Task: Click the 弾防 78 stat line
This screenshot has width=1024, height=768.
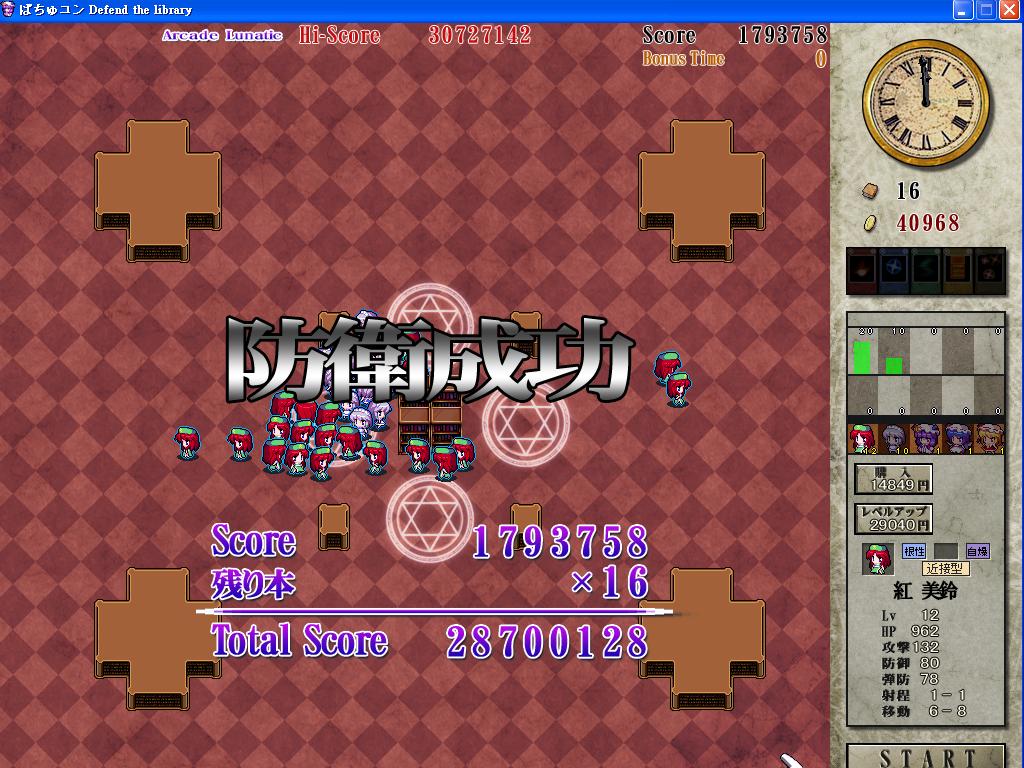Action: pyautogui.click(x=910, y=679)
